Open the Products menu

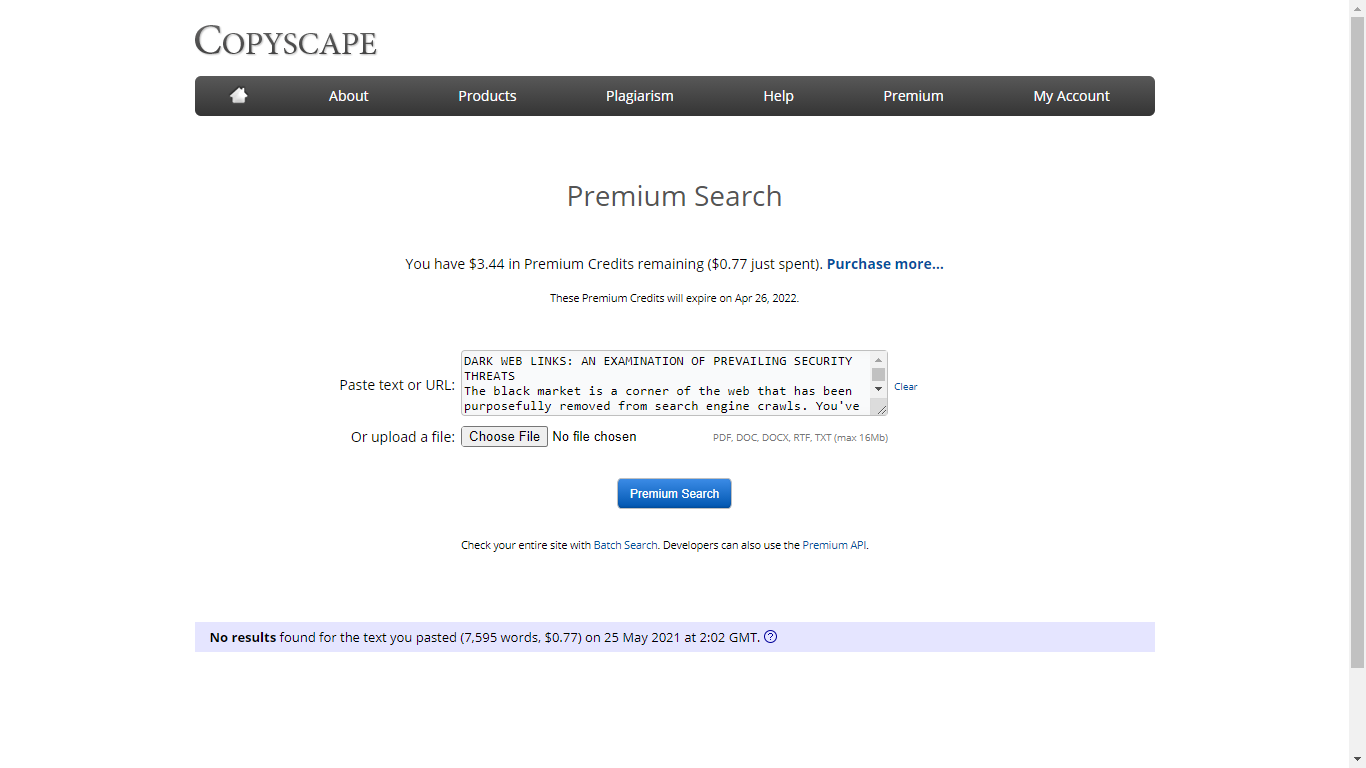tap(487, 96)
